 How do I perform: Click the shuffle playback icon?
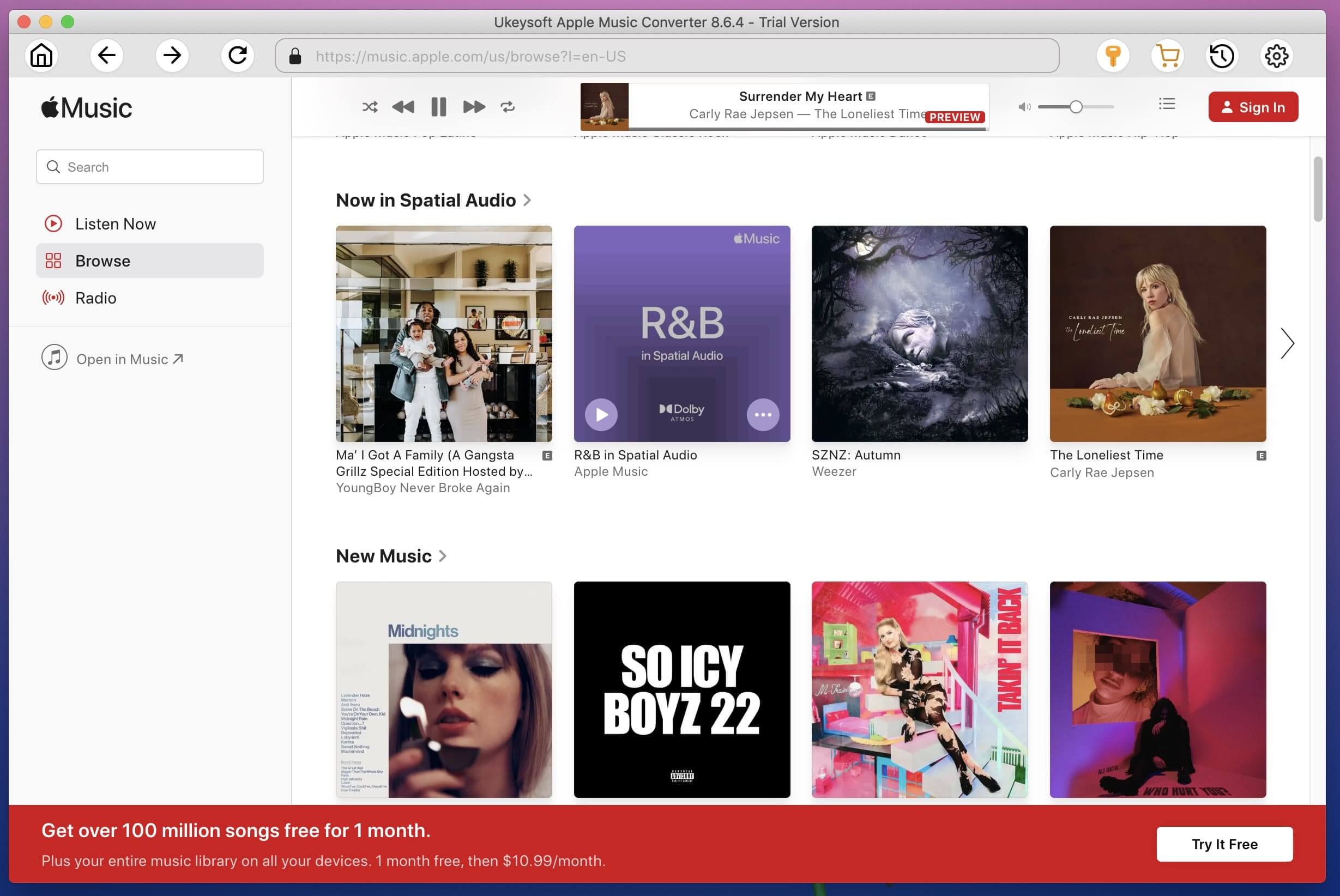(369, 107)
